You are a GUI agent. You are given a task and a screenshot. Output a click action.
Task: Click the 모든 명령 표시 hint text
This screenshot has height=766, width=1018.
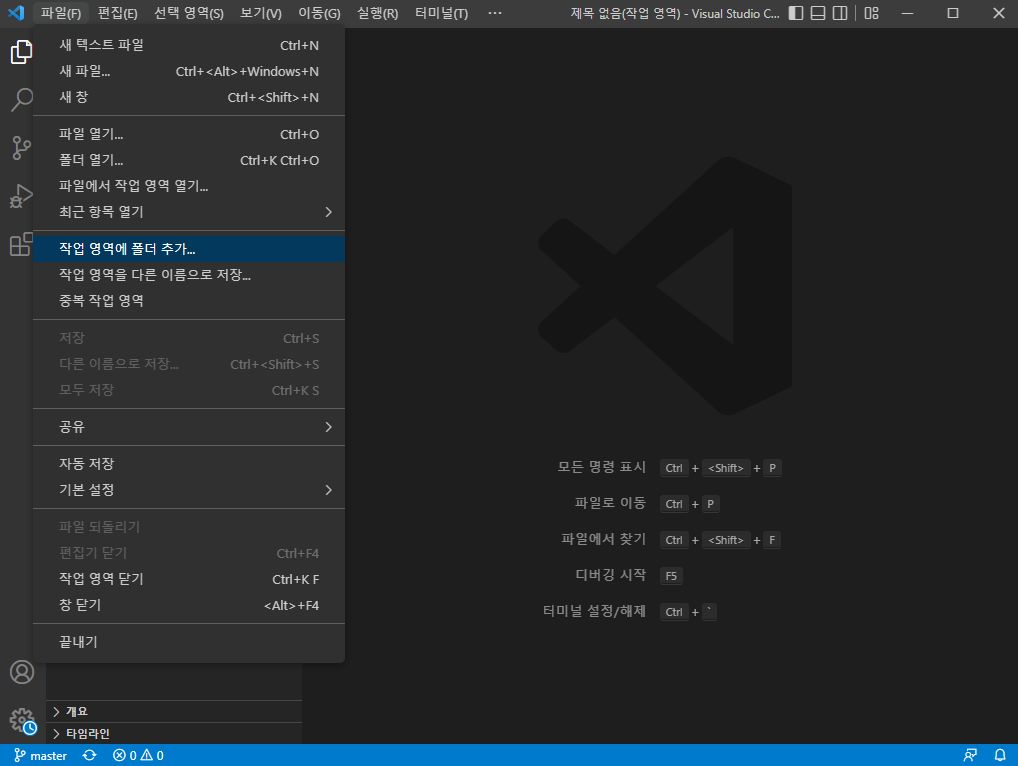point(602,467)
